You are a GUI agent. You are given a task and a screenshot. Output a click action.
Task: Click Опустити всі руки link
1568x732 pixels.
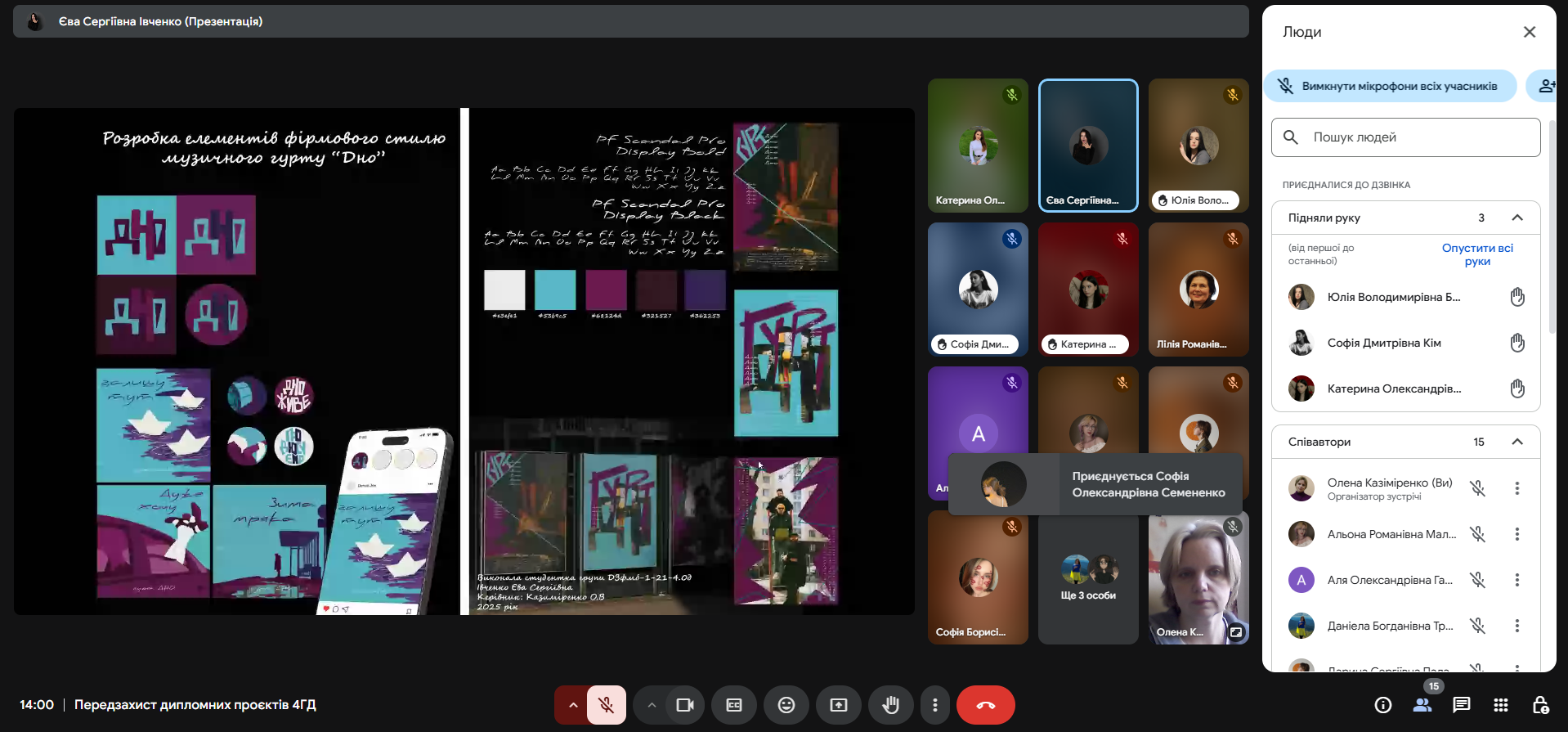click(1476, 254)
